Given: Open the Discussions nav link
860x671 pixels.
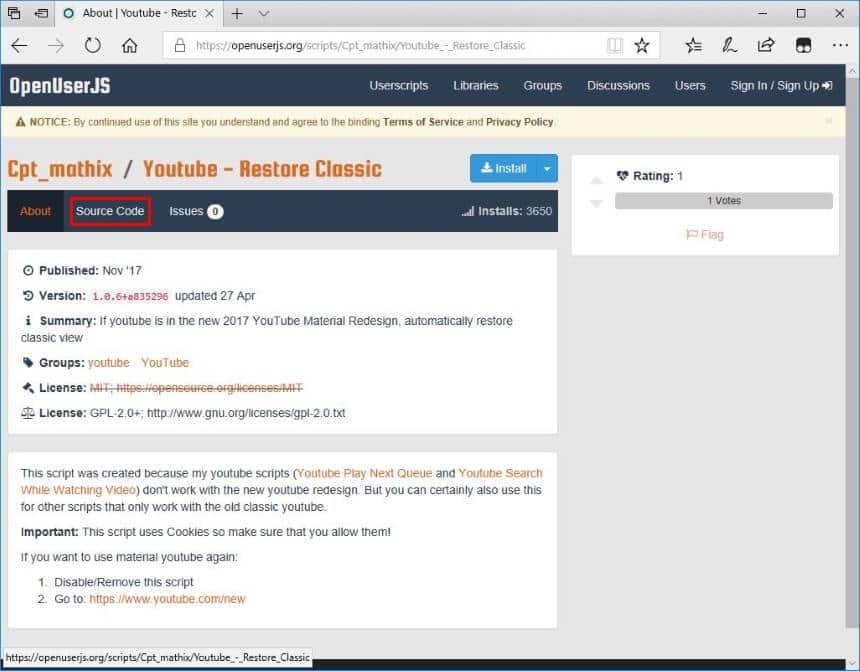Looking at the screenshot, I should point(618,86).
